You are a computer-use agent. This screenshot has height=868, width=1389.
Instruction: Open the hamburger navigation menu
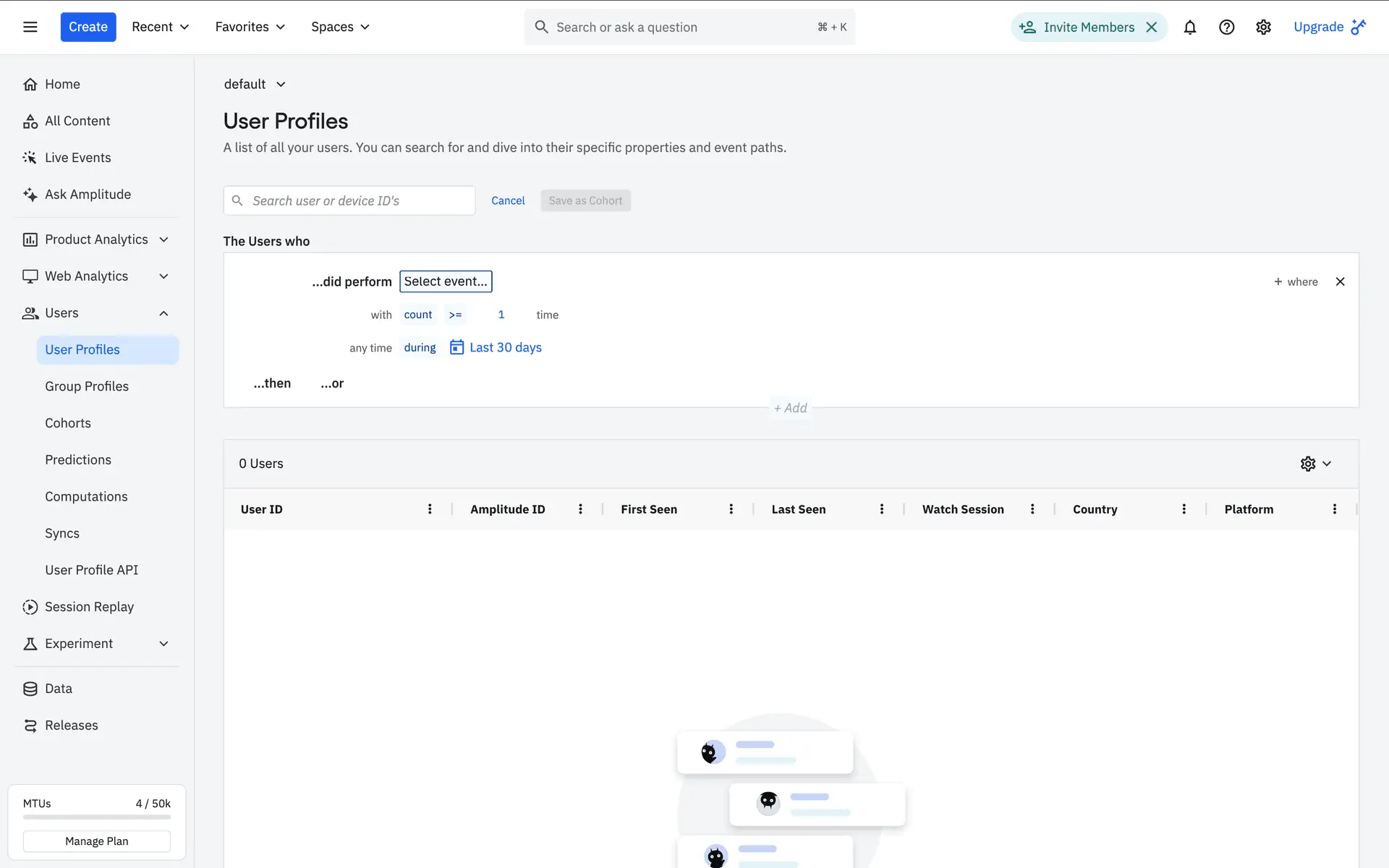(30, 27)
